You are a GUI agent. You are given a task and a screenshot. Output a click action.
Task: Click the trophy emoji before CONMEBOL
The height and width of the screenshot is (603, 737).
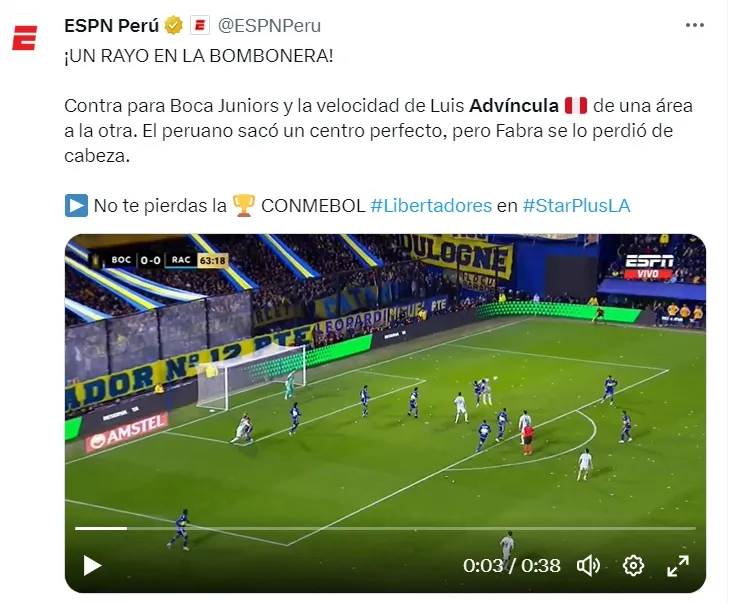(244, 206)
